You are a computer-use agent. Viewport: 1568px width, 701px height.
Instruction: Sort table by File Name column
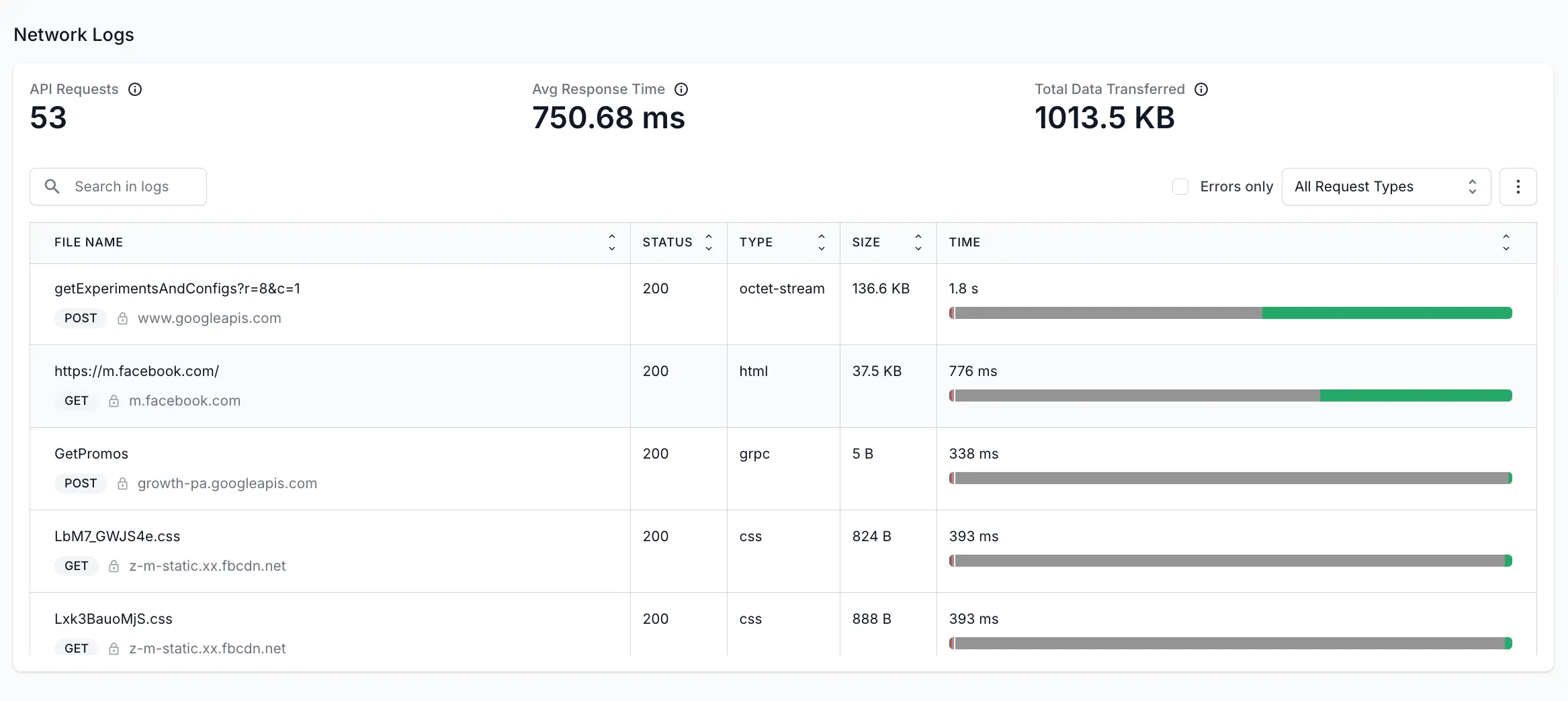(x=611, y=242)
